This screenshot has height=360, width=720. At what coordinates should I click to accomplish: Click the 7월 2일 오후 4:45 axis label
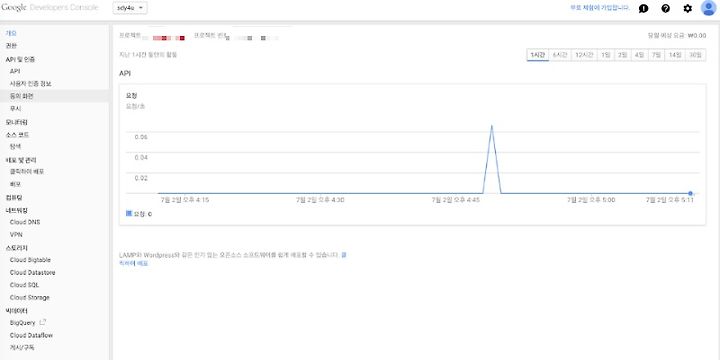coord(456,200)
